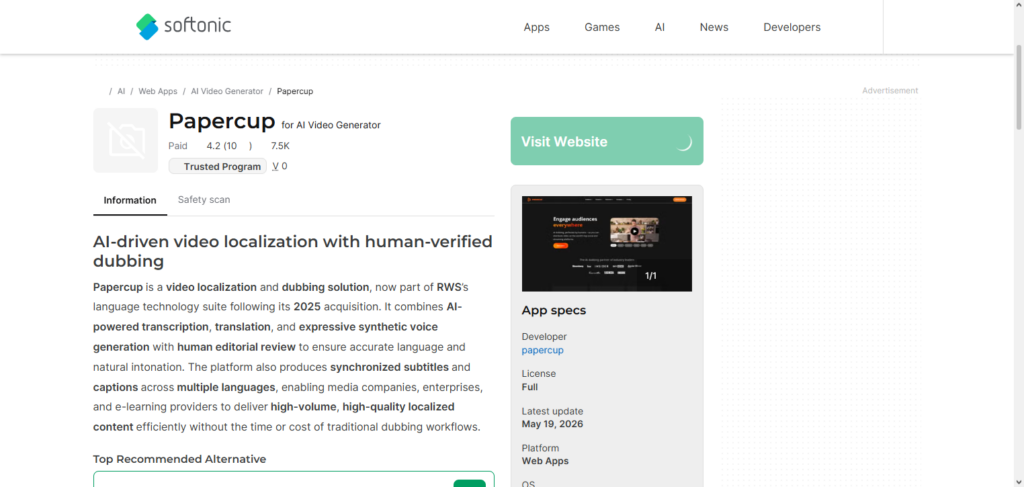Click the 'Paid' price label
The width and height of the screenshot is (1024, 487).
(x=178, y=146)
